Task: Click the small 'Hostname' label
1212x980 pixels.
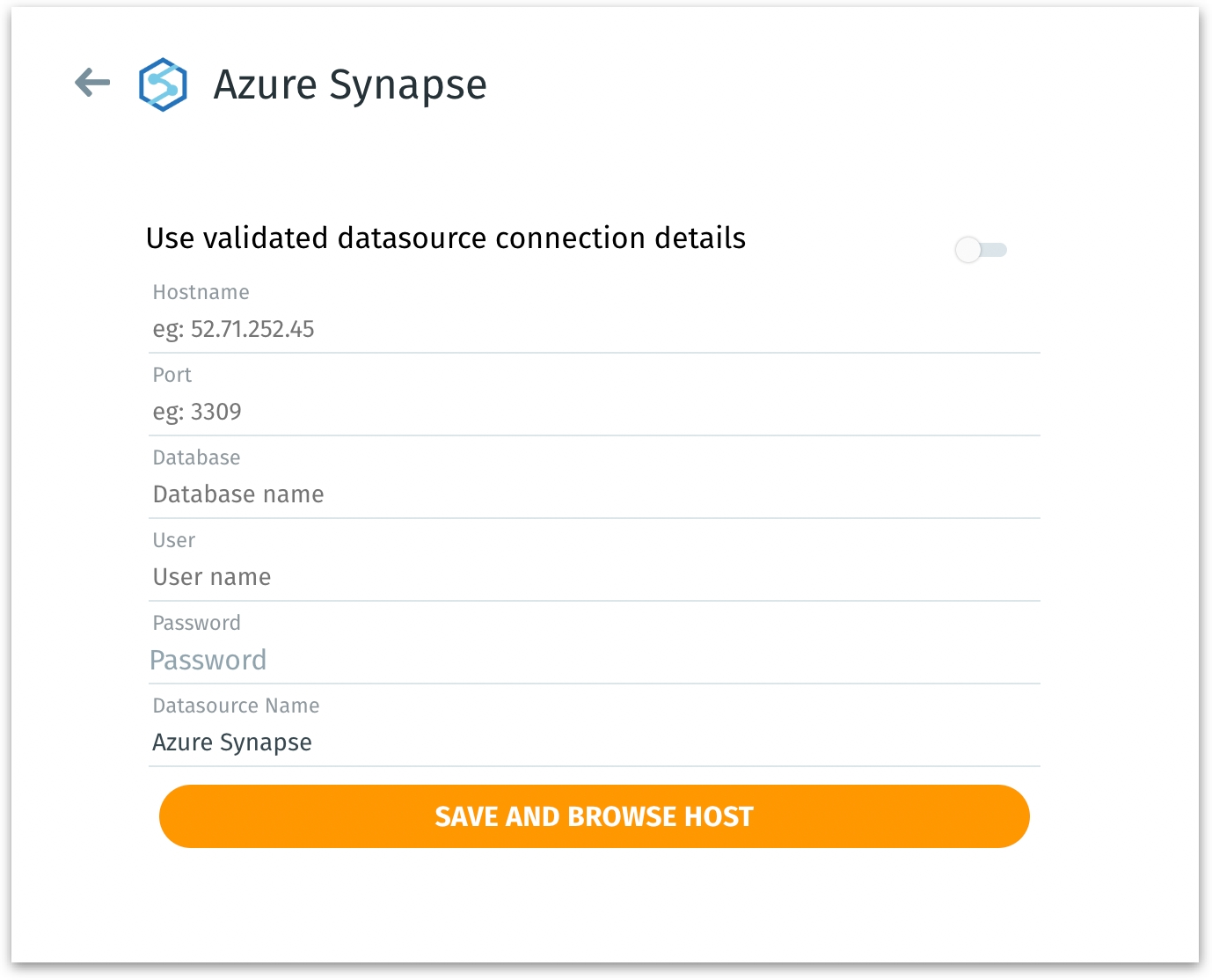Action: coord(201,292)
